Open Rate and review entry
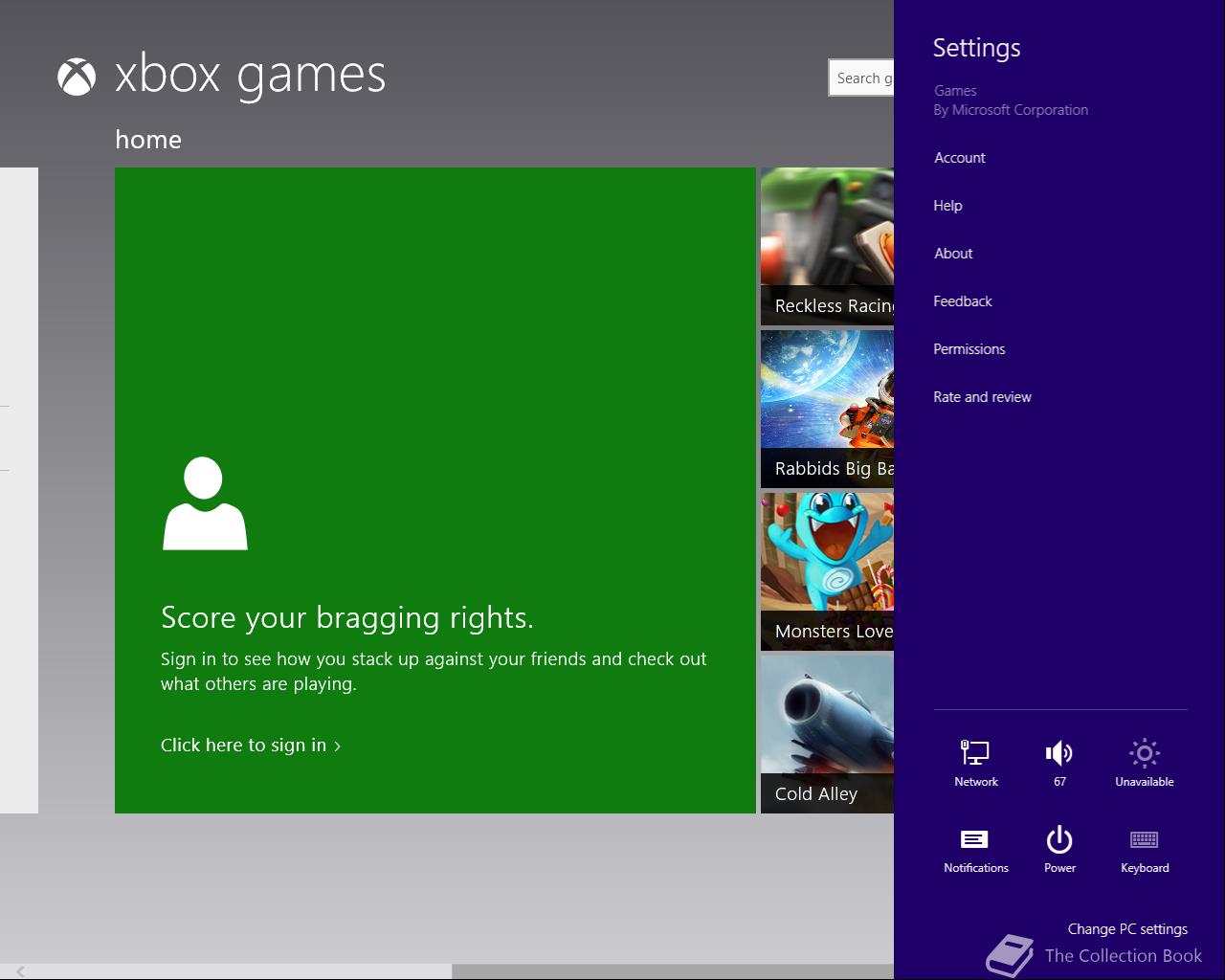The image size is (1225, 980). [982, 397]
